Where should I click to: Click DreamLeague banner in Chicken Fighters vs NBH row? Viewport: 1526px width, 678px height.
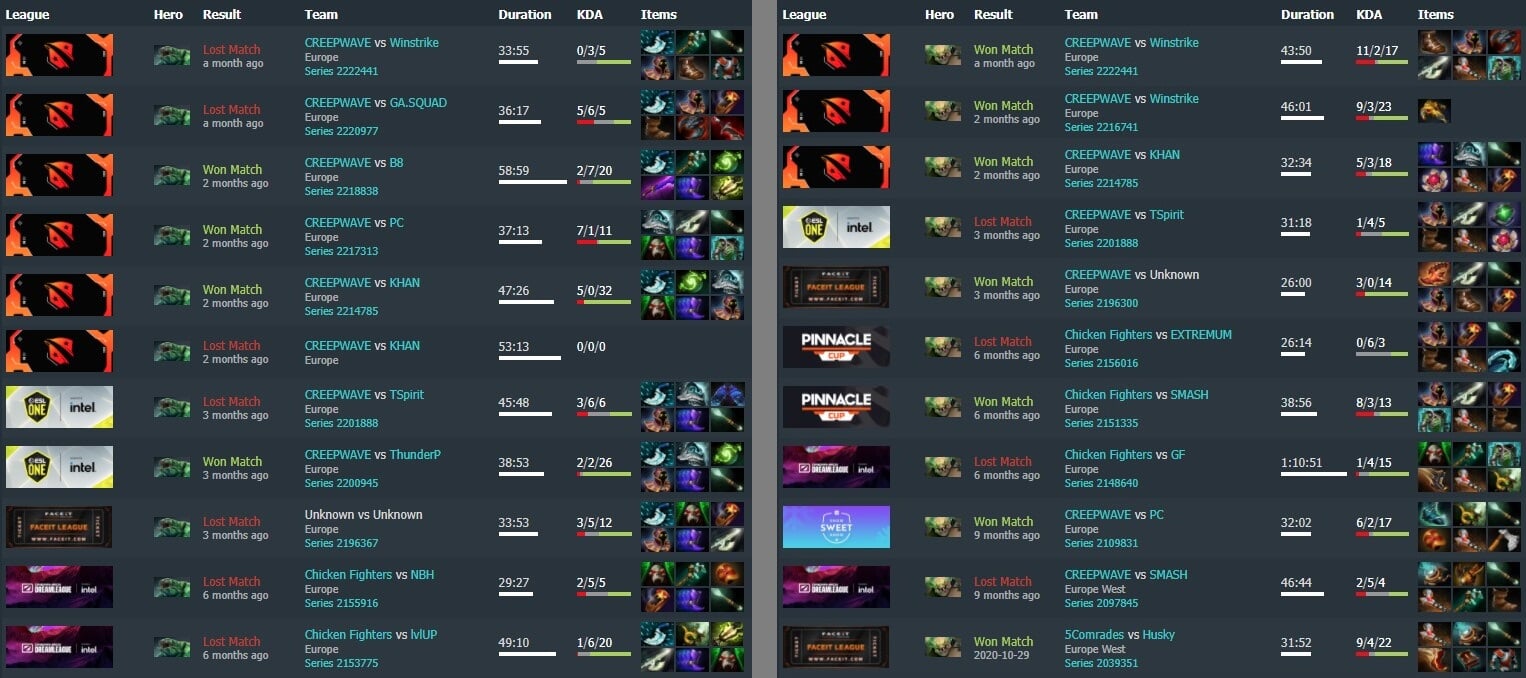coord(59,587)
